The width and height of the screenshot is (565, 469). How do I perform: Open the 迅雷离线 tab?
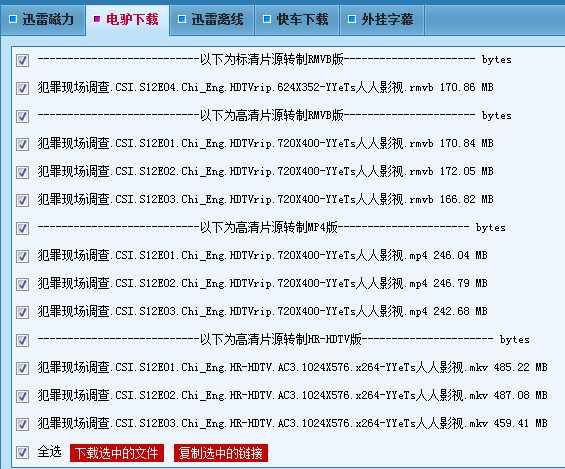pyautogui.click(x=212, y=19)
